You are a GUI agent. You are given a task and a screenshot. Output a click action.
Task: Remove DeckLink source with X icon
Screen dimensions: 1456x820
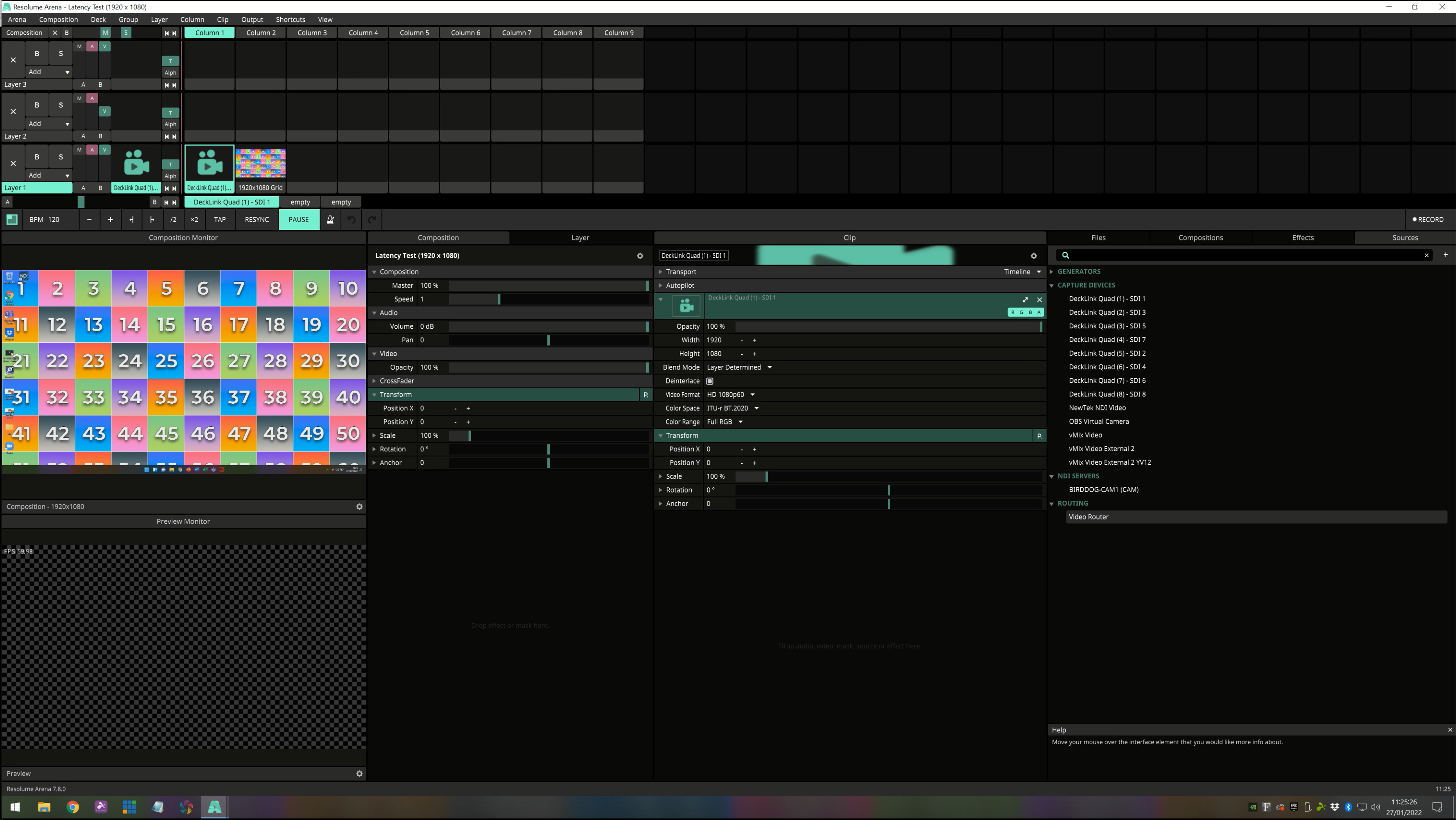click(x=1039, y=300)
